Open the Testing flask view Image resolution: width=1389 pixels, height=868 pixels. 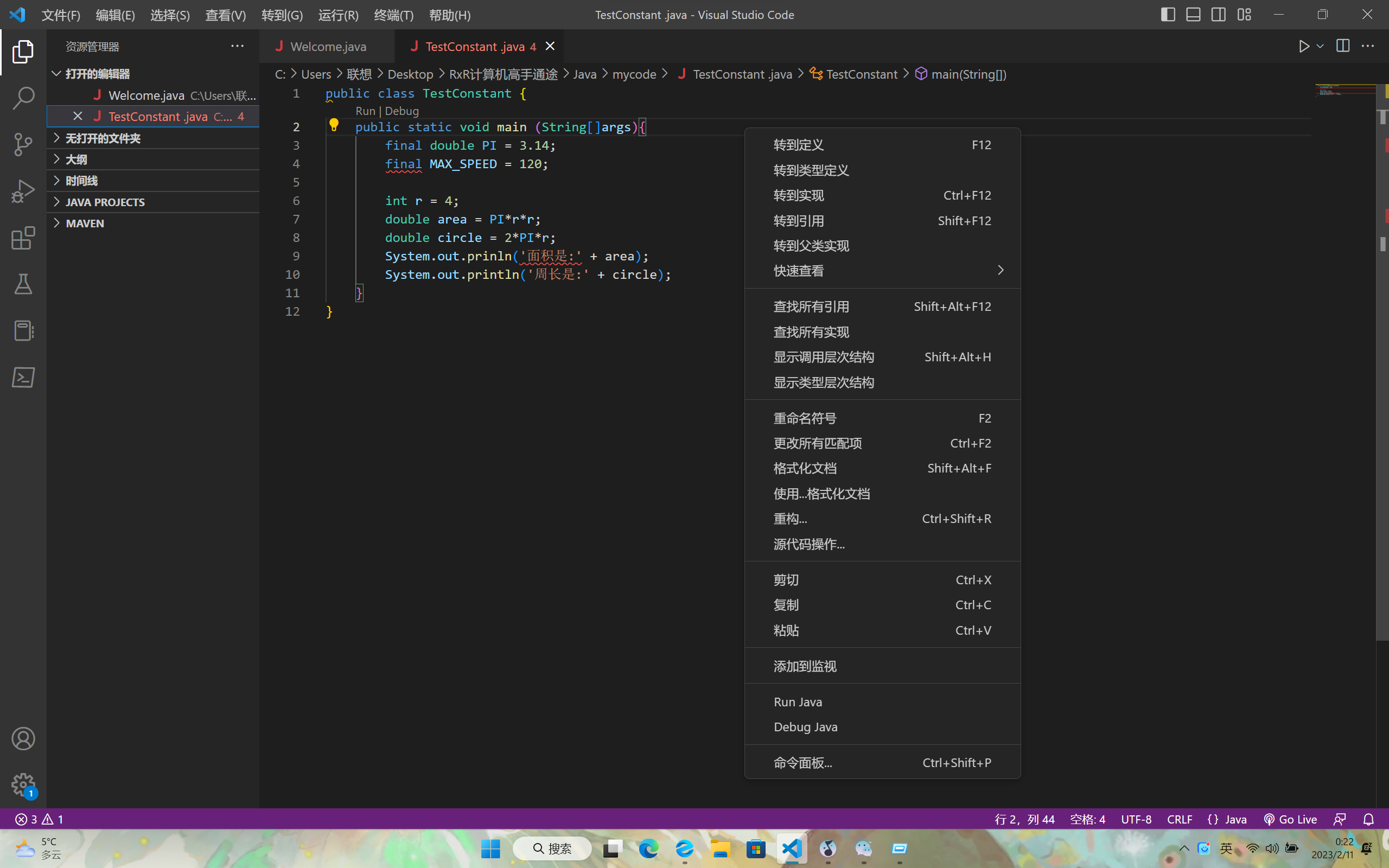point(23,284)
